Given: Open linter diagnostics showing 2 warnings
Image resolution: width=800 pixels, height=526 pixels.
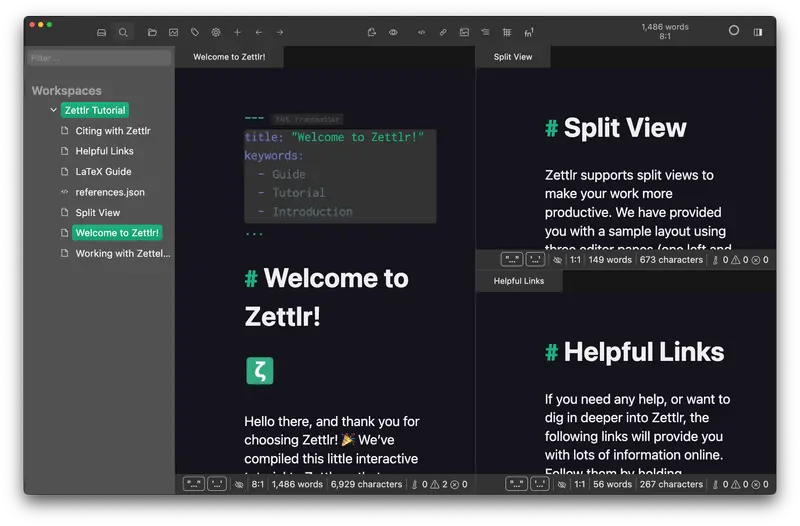Looking at the screenshot, I should pos(440,484).
